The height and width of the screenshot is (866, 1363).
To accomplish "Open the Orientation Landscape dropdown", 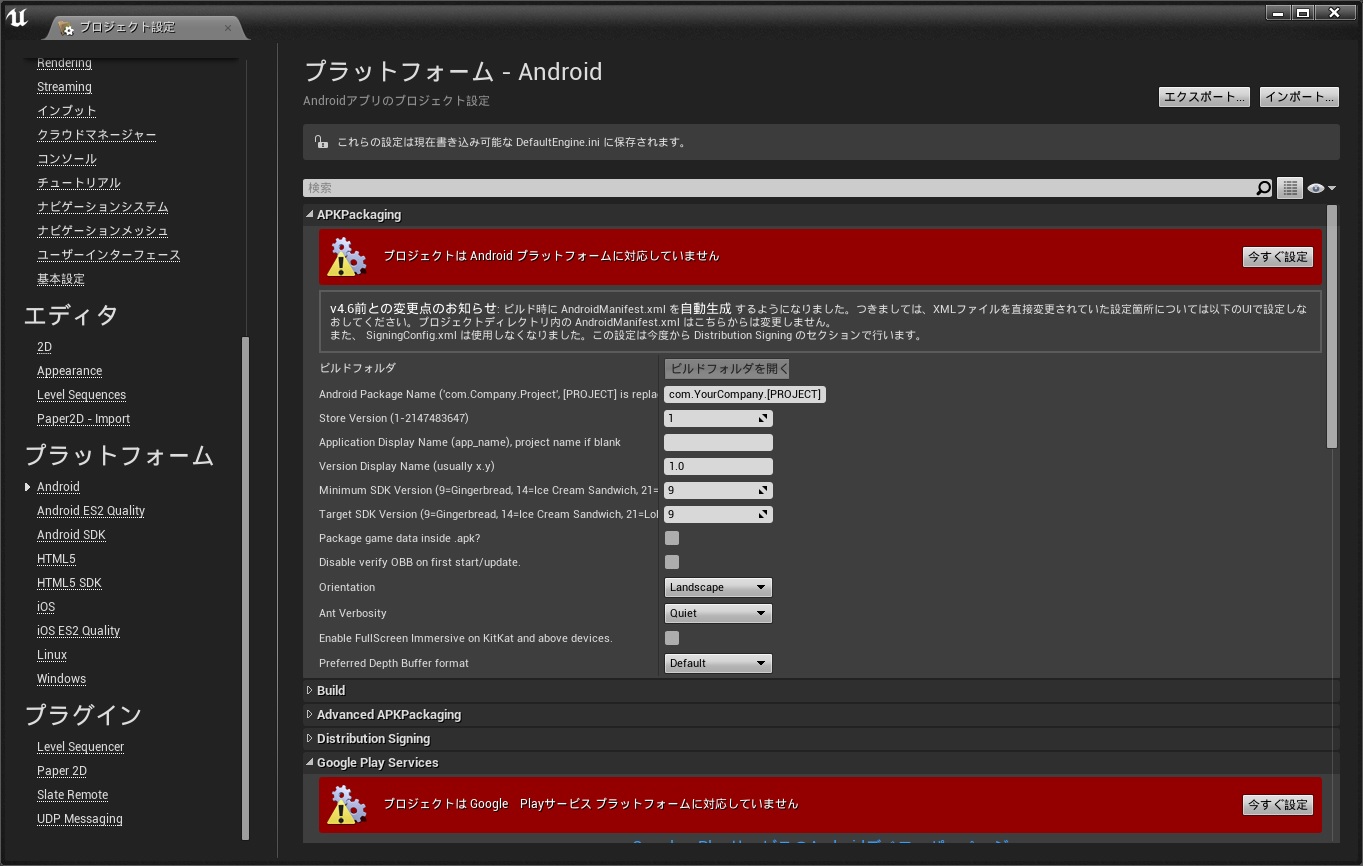I will [x=718, y=587].
